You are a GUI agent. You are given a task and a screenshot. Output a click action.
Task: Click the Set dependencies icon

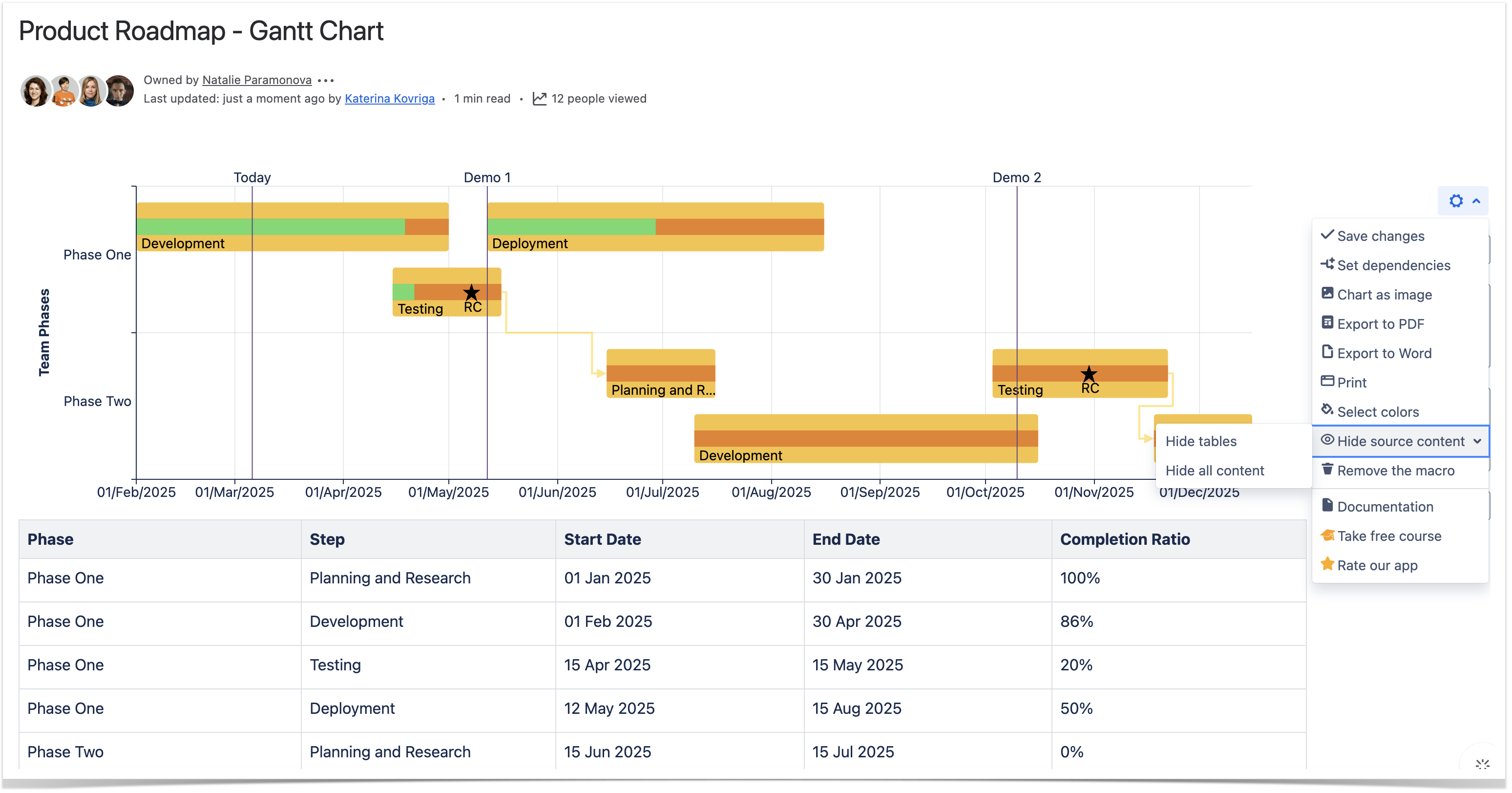pos(1327,264)
